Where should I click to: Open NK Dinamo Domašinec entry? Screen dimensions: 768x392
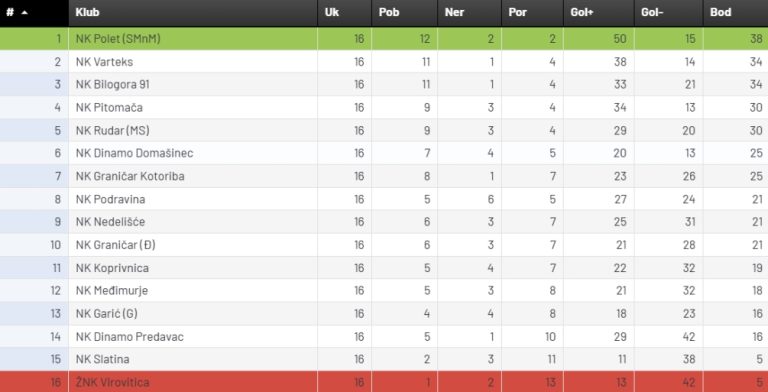pyautogui.click(x=135, y=153)
